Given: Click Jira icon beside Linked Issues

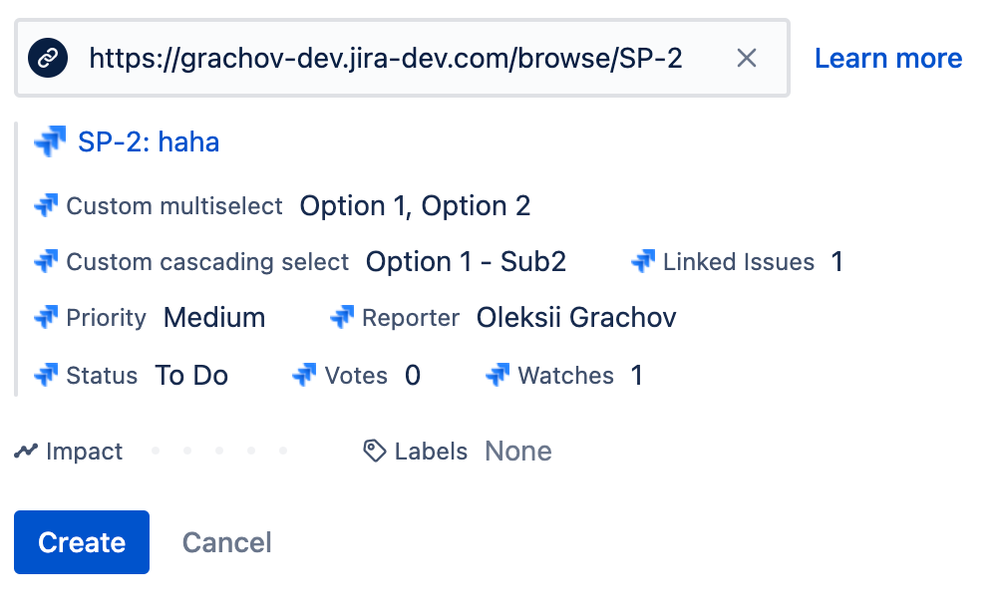Looking at the screenshot, I should 643,262.
